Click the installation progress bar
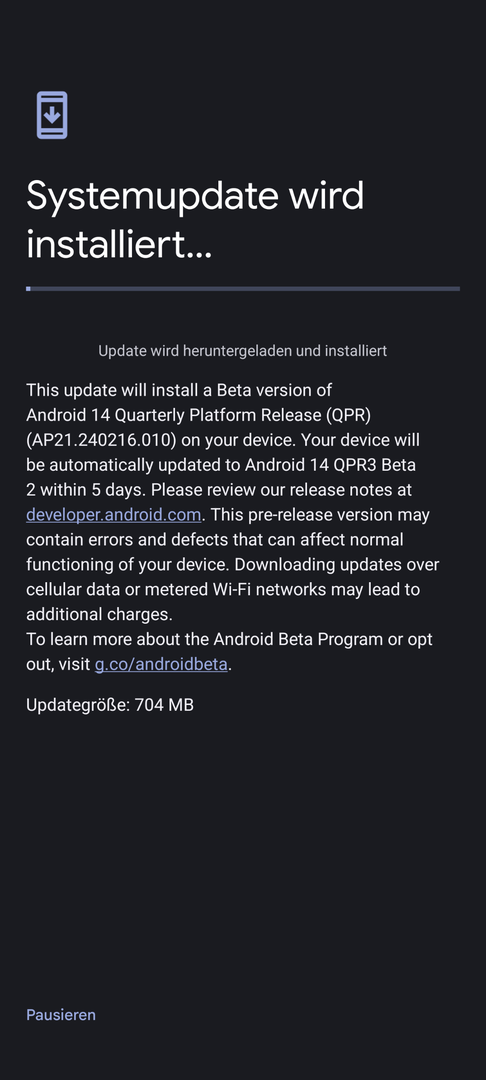 pos(243,289)
